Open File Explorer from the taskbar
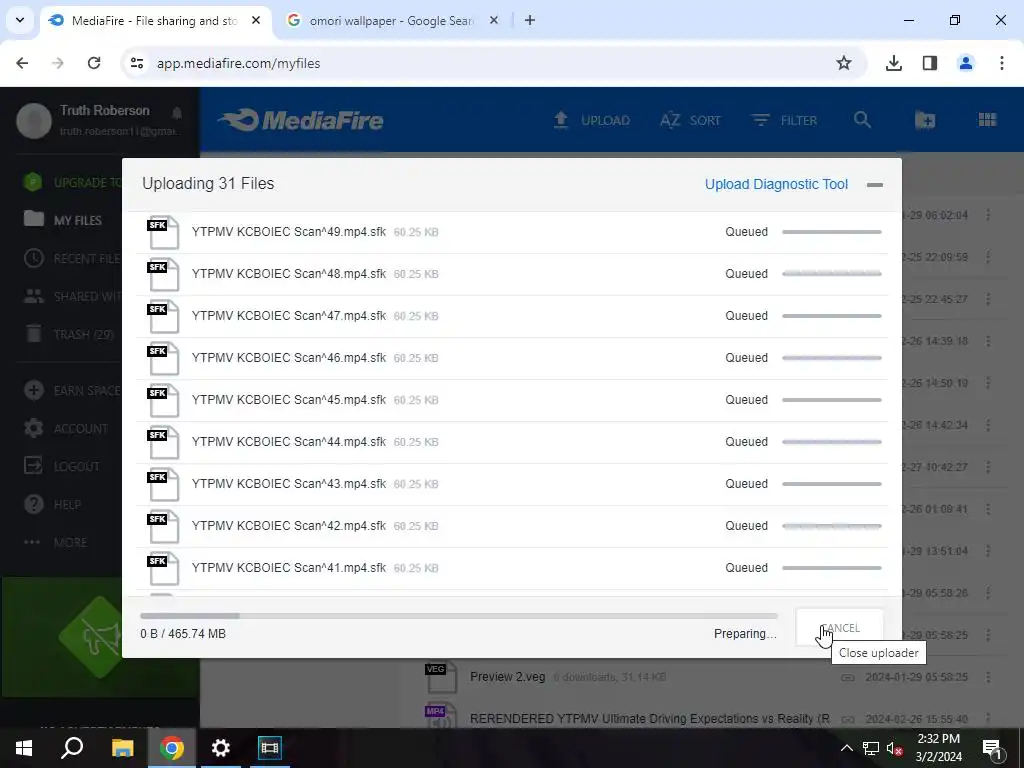This screenshot has height=768, width=1024. click(122, 748)
